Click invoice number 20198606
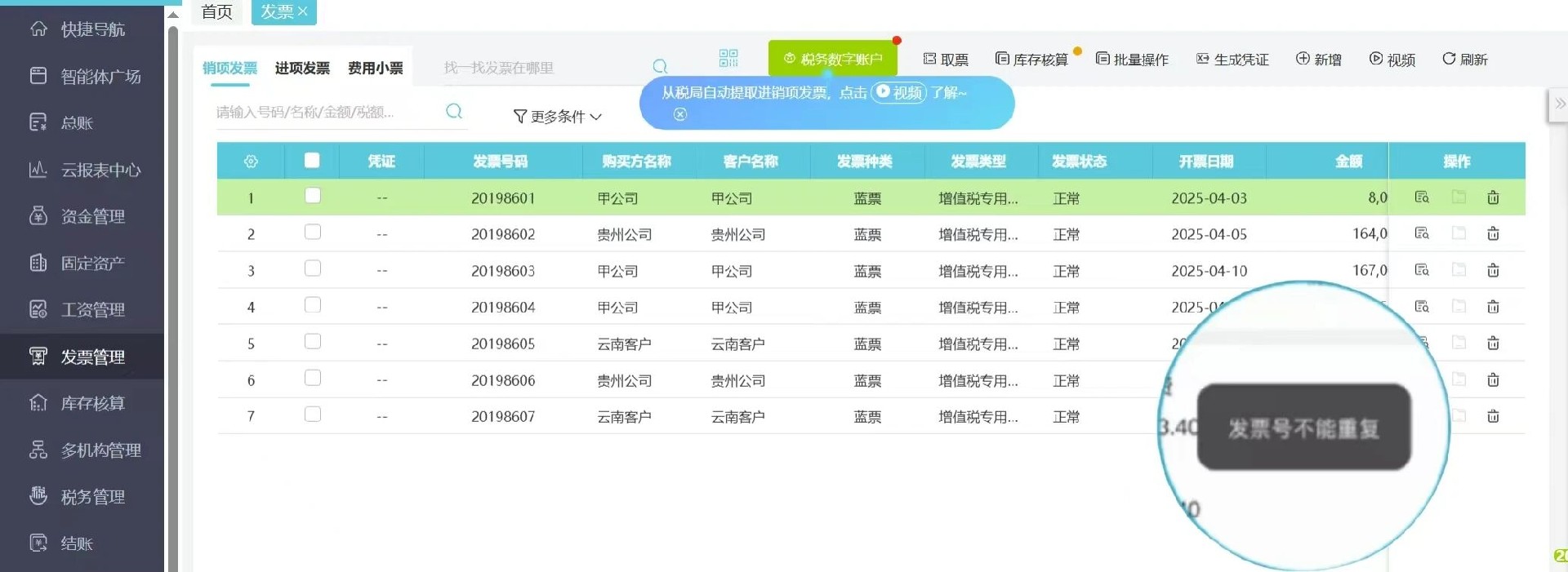This screenshot has height=572, width=1568. point(503,380)
